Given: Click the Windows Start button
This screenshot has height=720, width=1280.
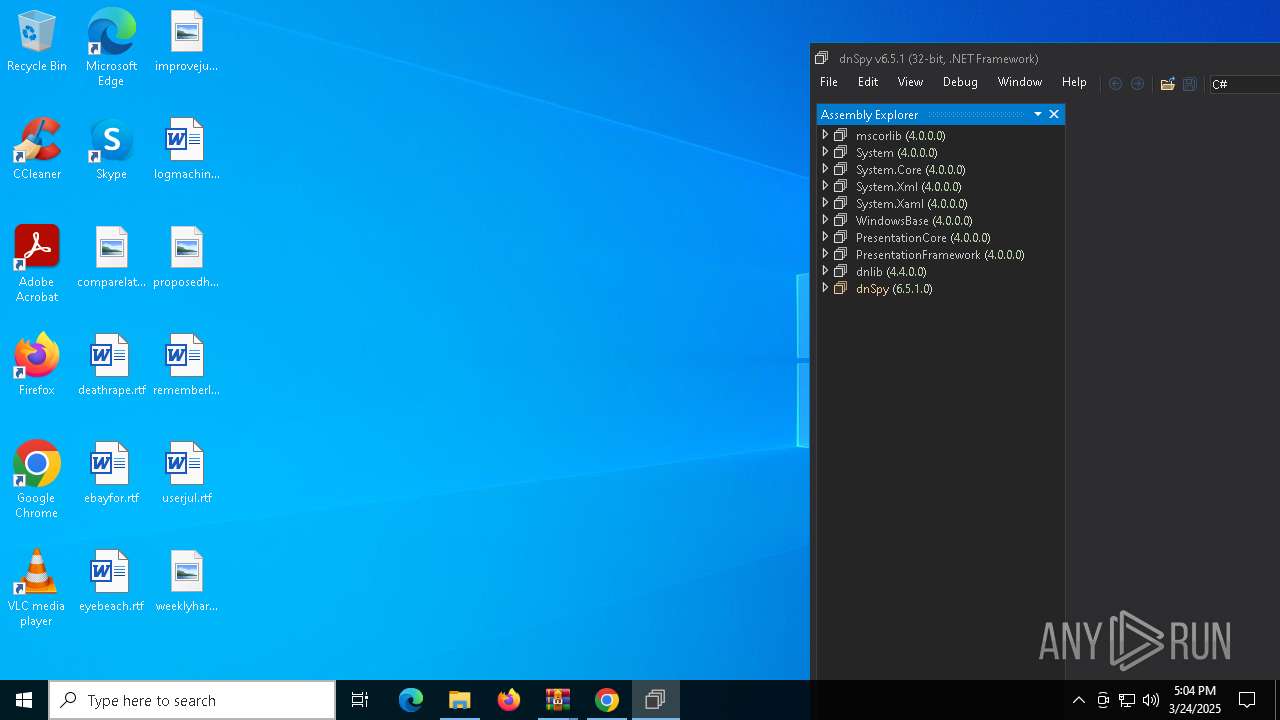Looking at the screenshot, I should (24, 700).
